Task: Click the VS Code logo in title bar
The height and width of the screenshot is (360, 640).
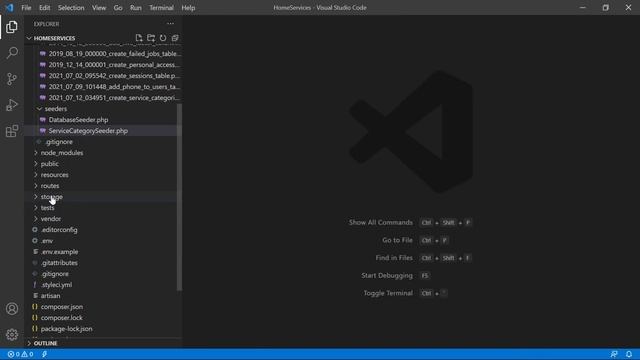Action: (9, 8)
